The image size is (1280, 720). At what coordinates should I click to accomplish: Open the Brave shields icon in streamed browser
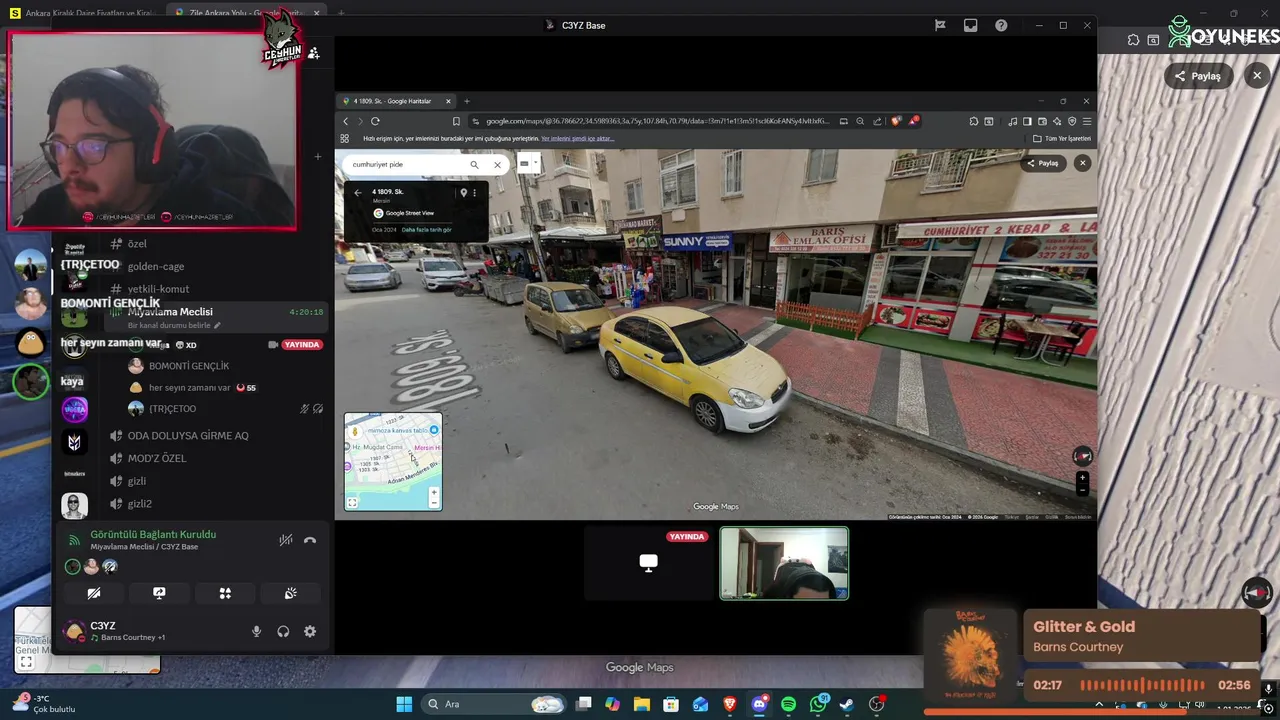[x=895, y=121]
